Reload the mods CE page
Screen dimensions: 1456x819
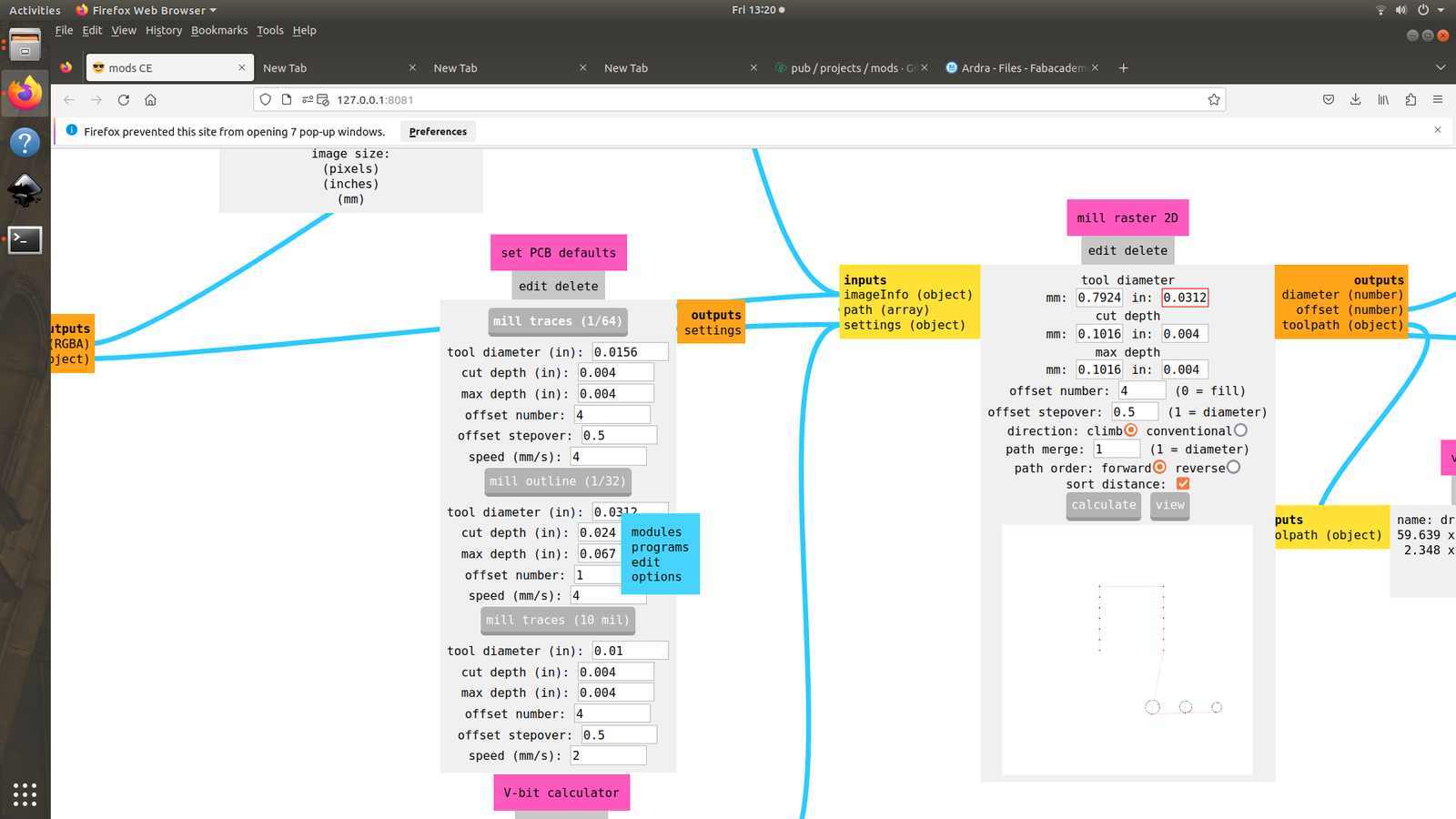point(124,100)
